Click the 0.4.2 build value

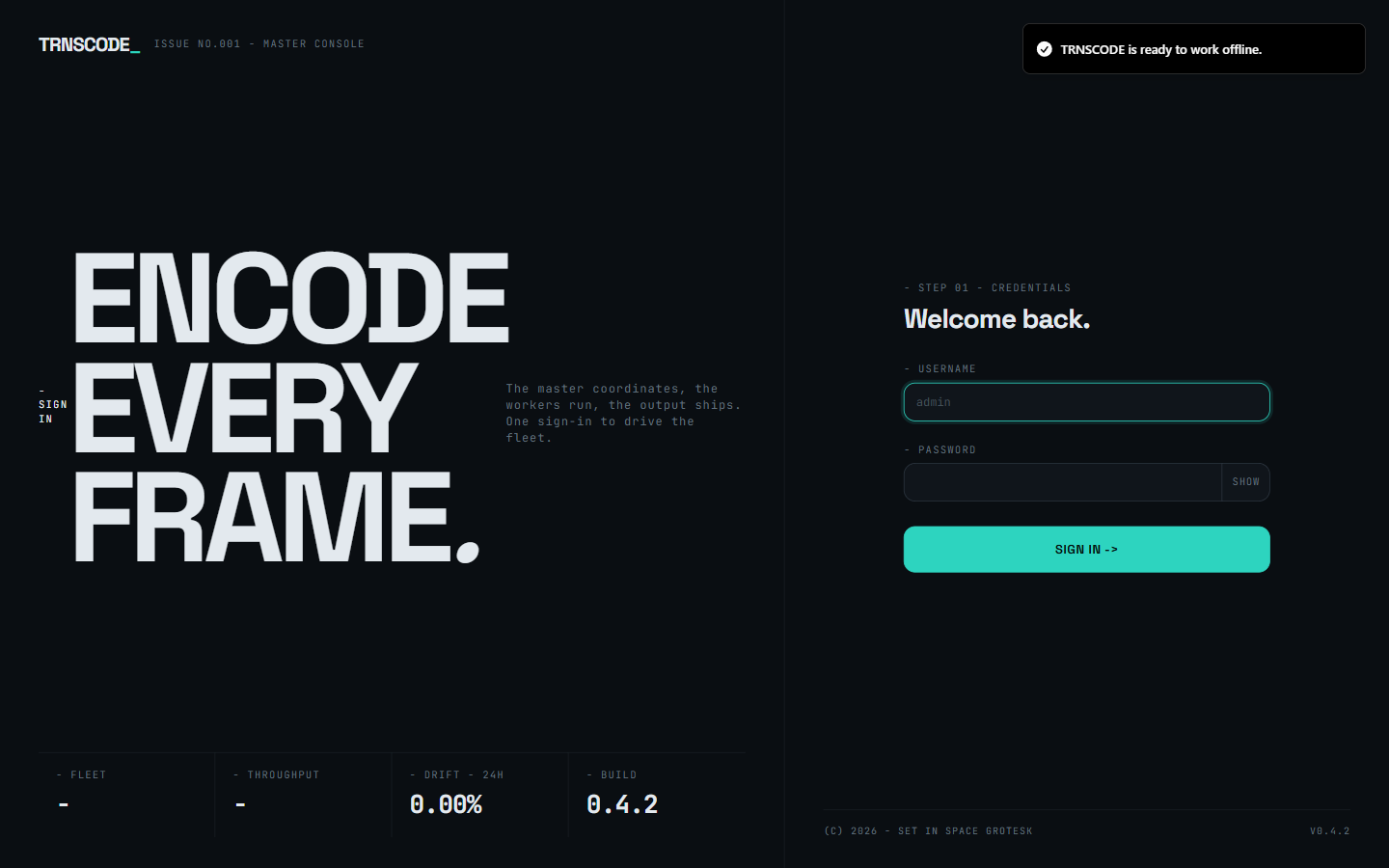pos(622,804)
